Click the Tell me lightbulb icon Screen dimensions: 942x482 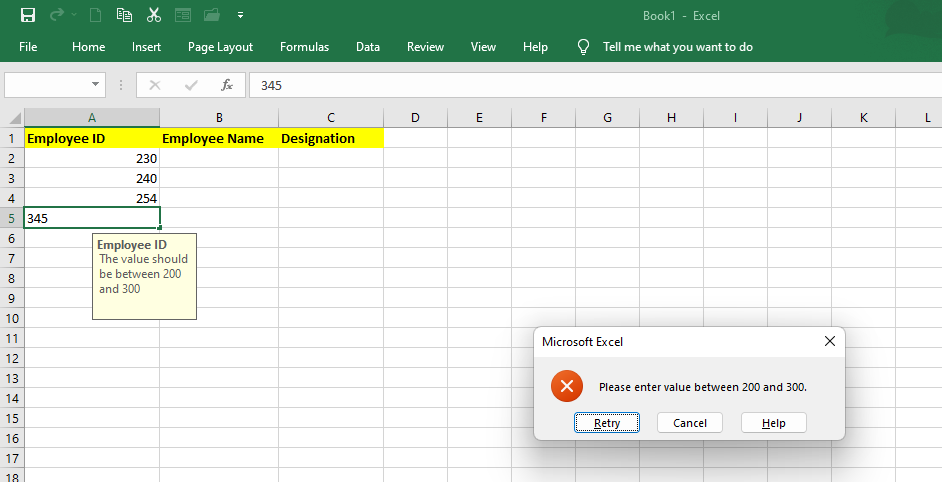click(x=584, y=47)
